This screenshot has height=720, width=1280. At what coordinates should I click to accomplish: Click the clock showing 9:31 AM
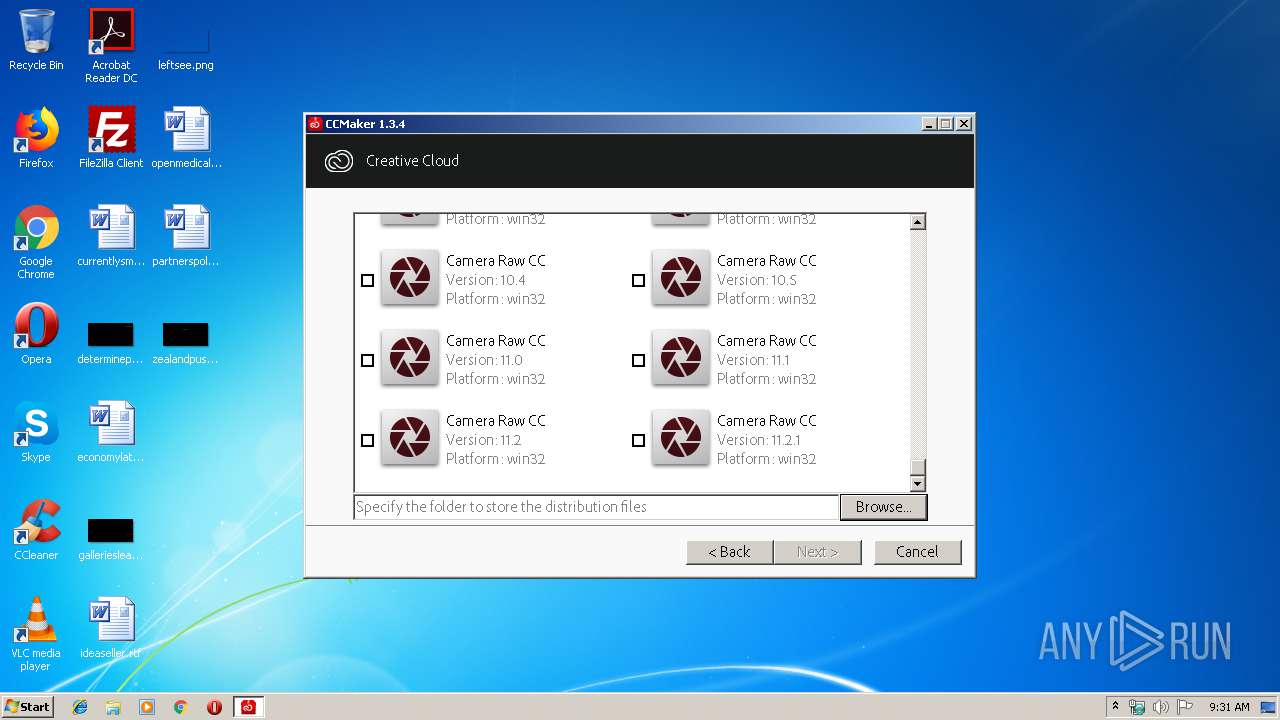tap(1229, 707)
